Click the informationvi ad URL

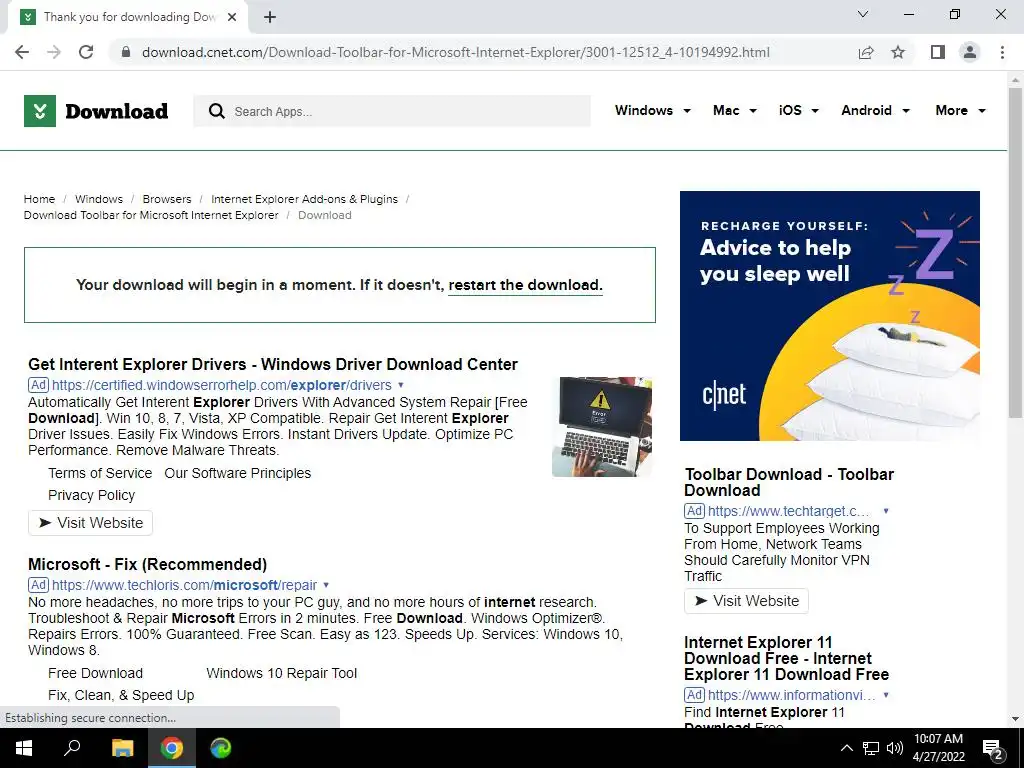[x=792, y=696]
